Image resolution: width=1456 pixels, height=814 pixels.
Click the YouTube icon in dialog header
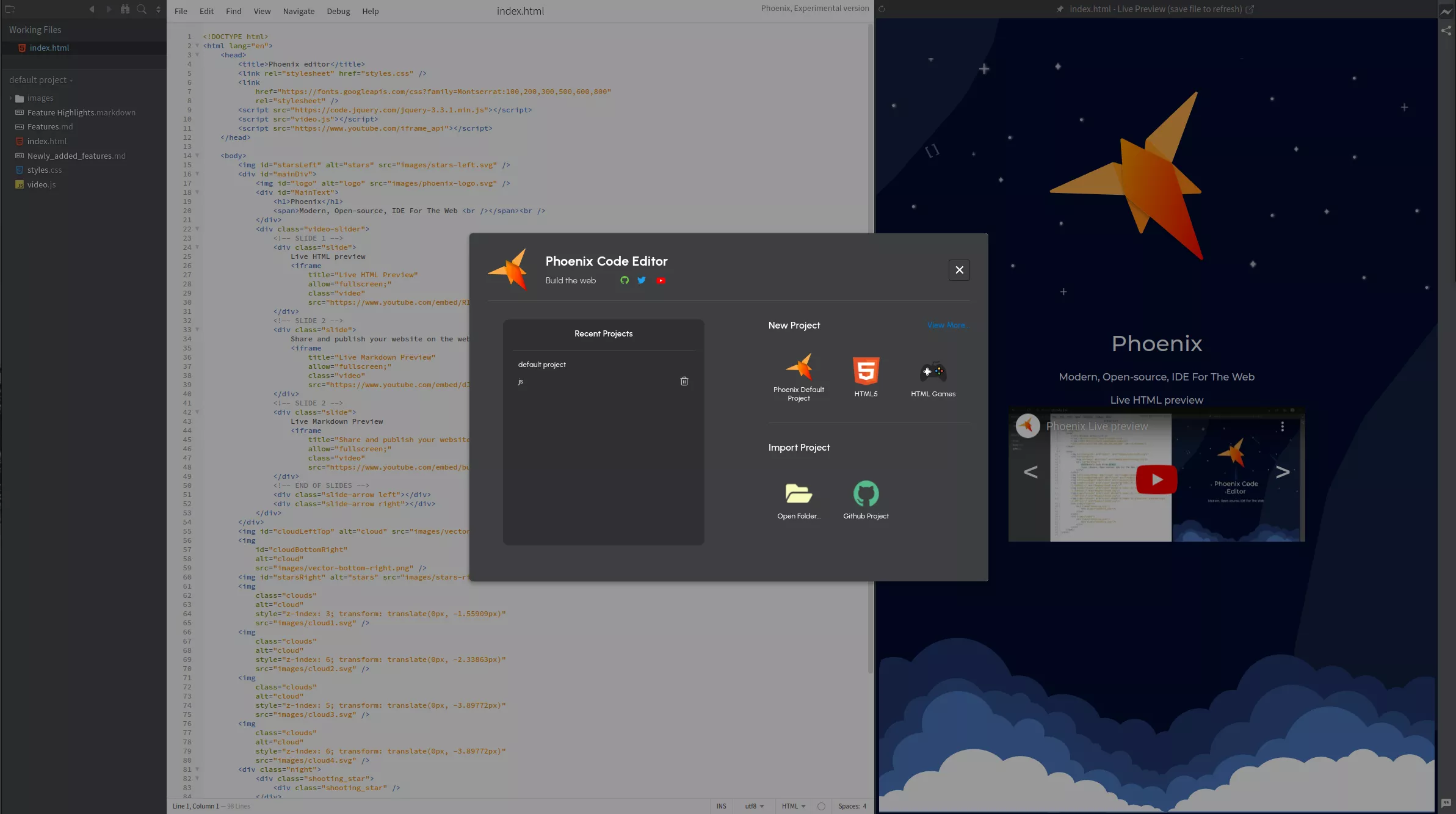[661, 280]
